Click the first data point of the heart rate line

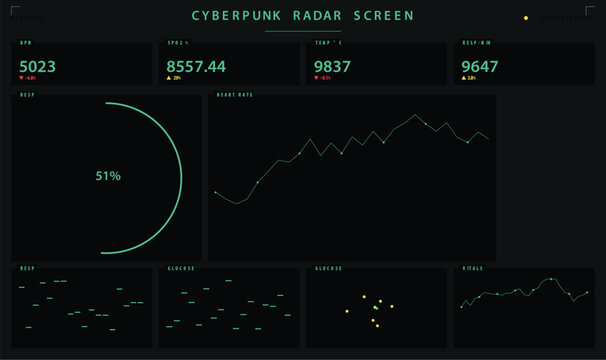point(215,192)
